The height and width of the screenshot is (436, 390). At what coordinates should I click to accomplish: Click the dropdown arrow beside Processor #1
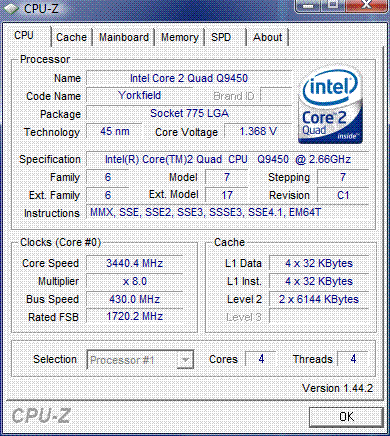pyautogui.click(x=185, y=360)
